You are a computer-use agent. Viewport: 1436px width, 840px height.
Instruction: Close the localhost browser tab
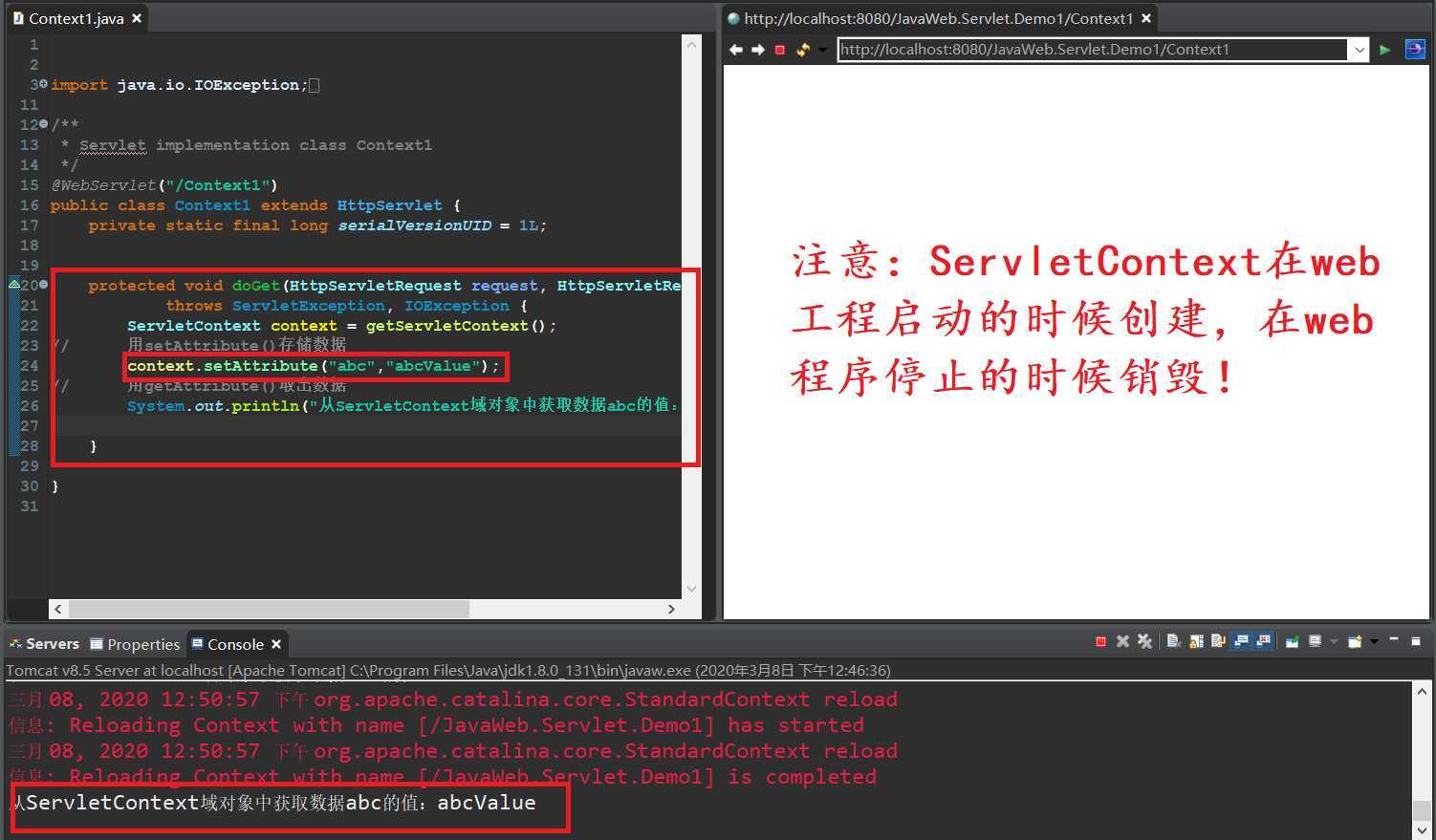1146,18
